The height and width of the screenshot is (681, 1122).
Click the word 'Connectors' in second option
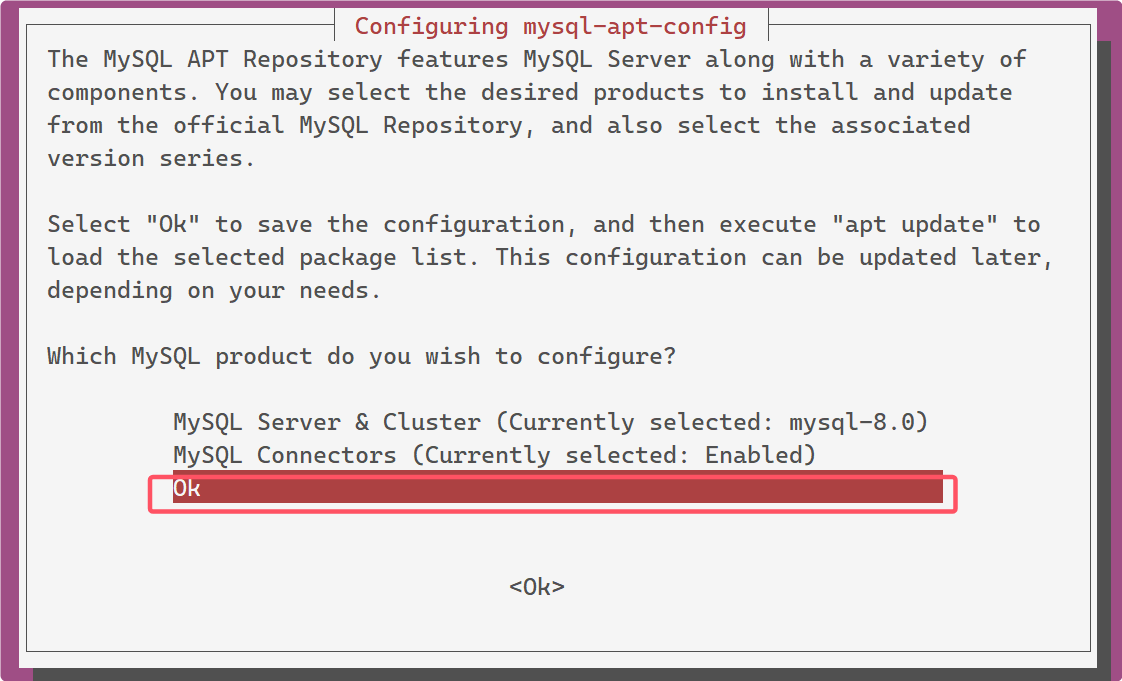[326, 455]
